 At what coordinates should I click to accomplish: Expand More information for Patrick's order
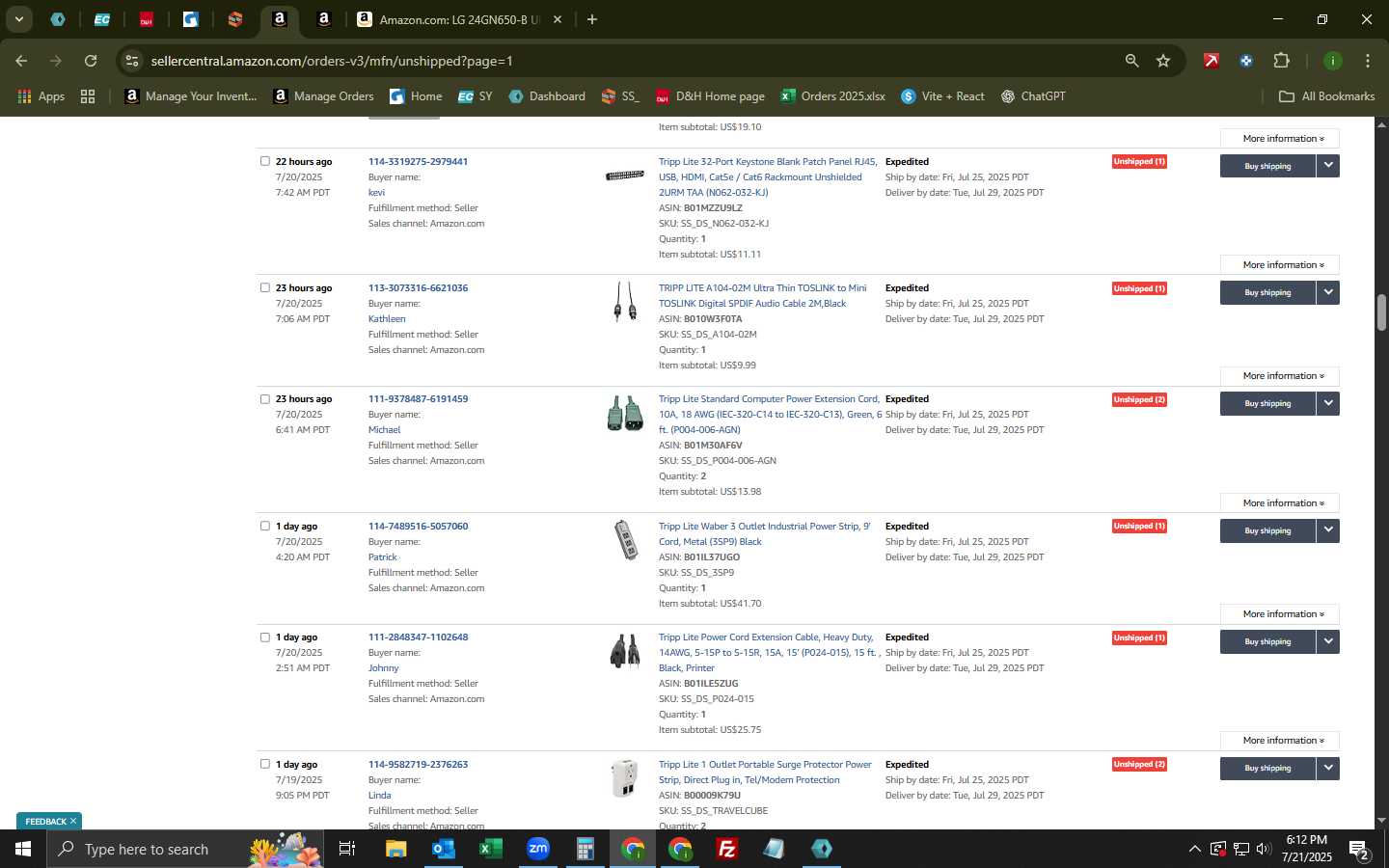[1280, 613]
